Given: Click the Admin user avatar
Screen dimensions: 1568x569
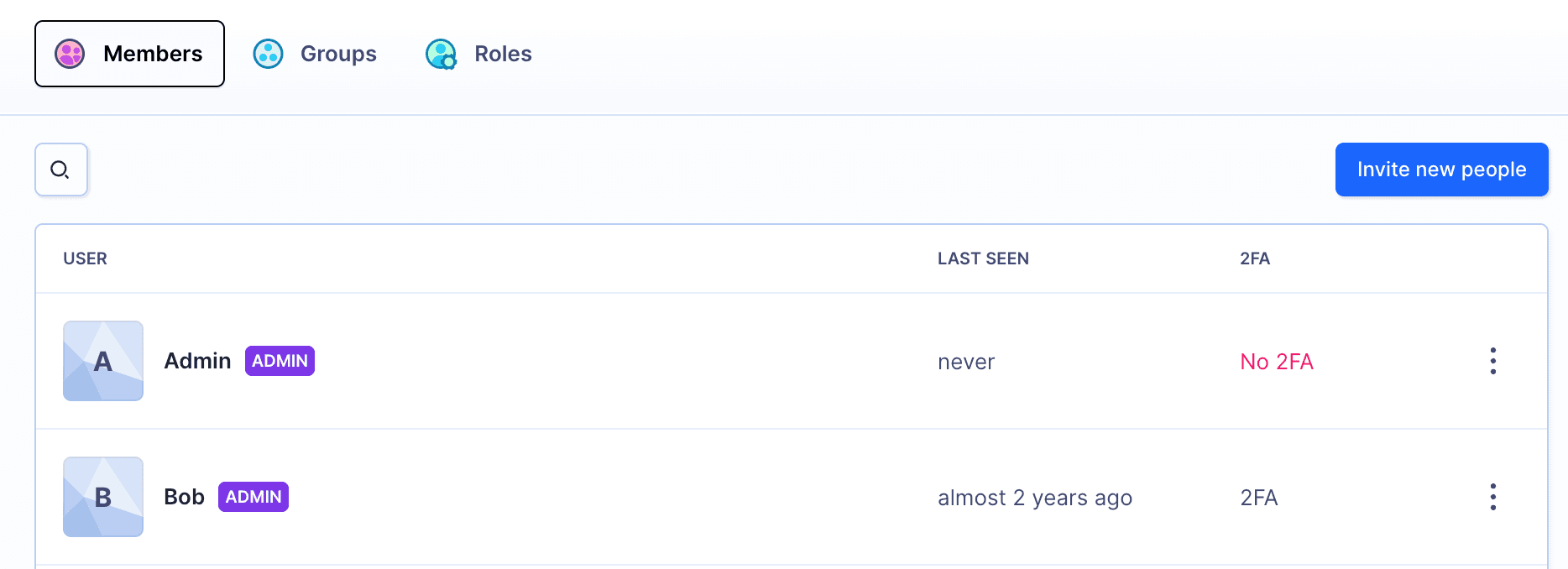Looking at the screenshot, I should point(103,361).
